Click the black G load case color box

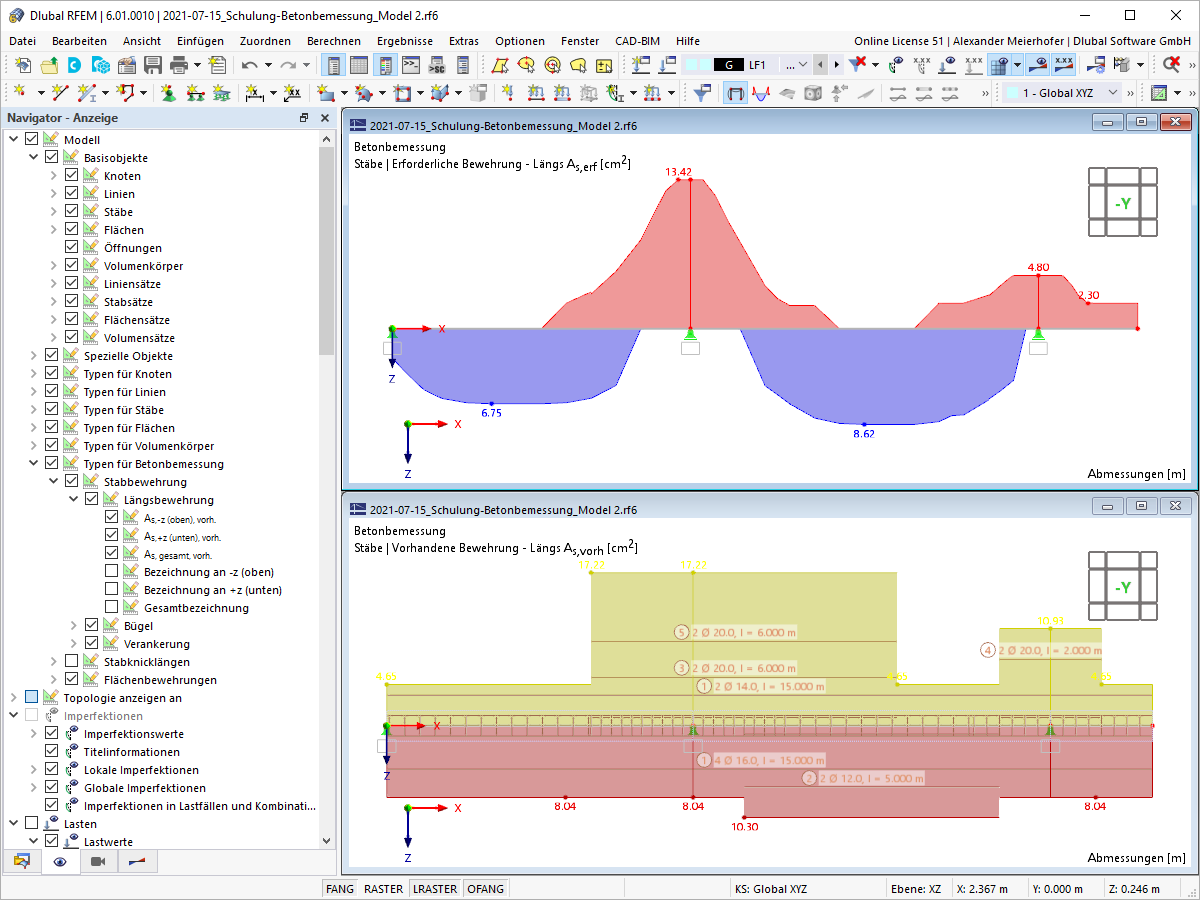tap(728, 65)
